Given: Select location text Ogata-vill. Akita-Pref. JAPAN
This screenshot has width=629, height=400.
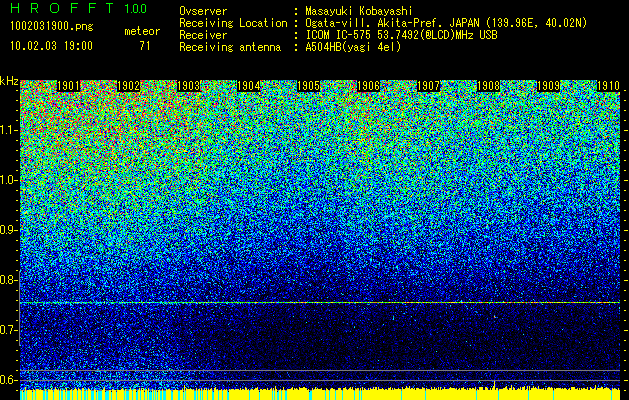Looking at the screenshot, I should (x=392, y=23).
